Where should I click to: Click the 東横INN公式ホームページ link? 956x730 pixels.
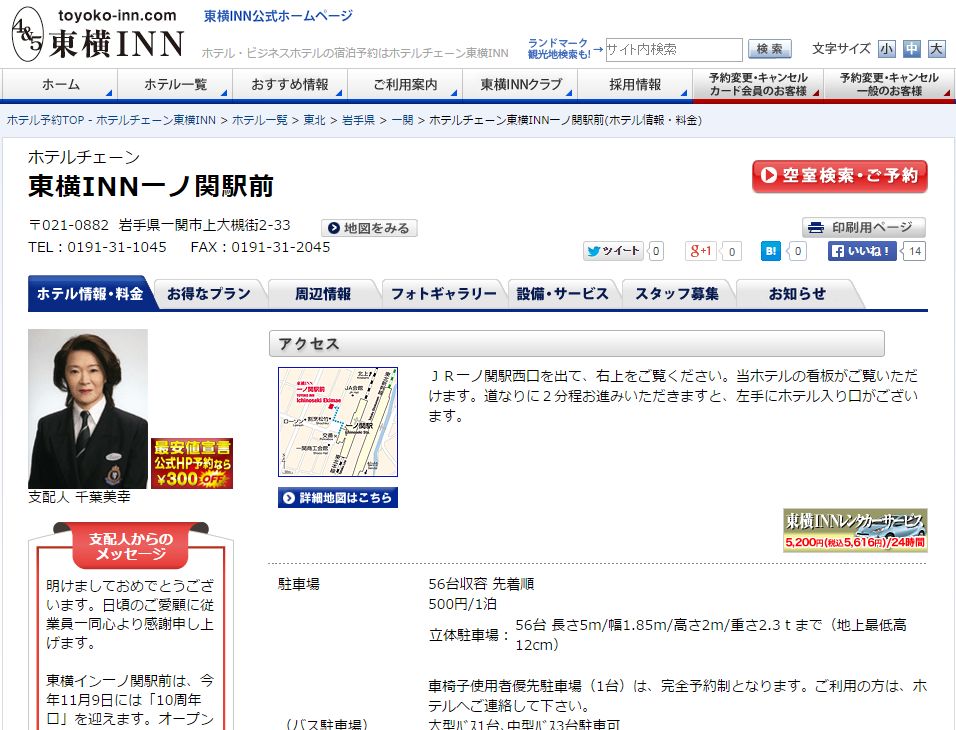(x=278, y=16)
